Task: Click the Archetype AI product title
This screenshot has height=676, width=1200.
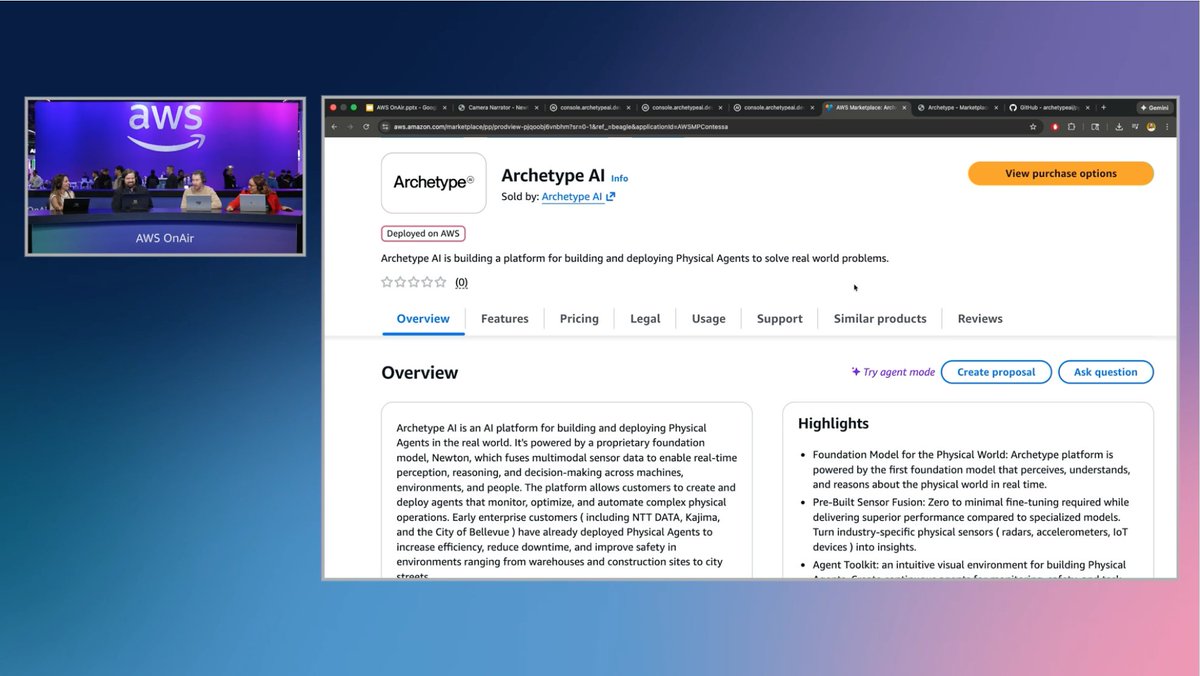Action: point(552,177)
